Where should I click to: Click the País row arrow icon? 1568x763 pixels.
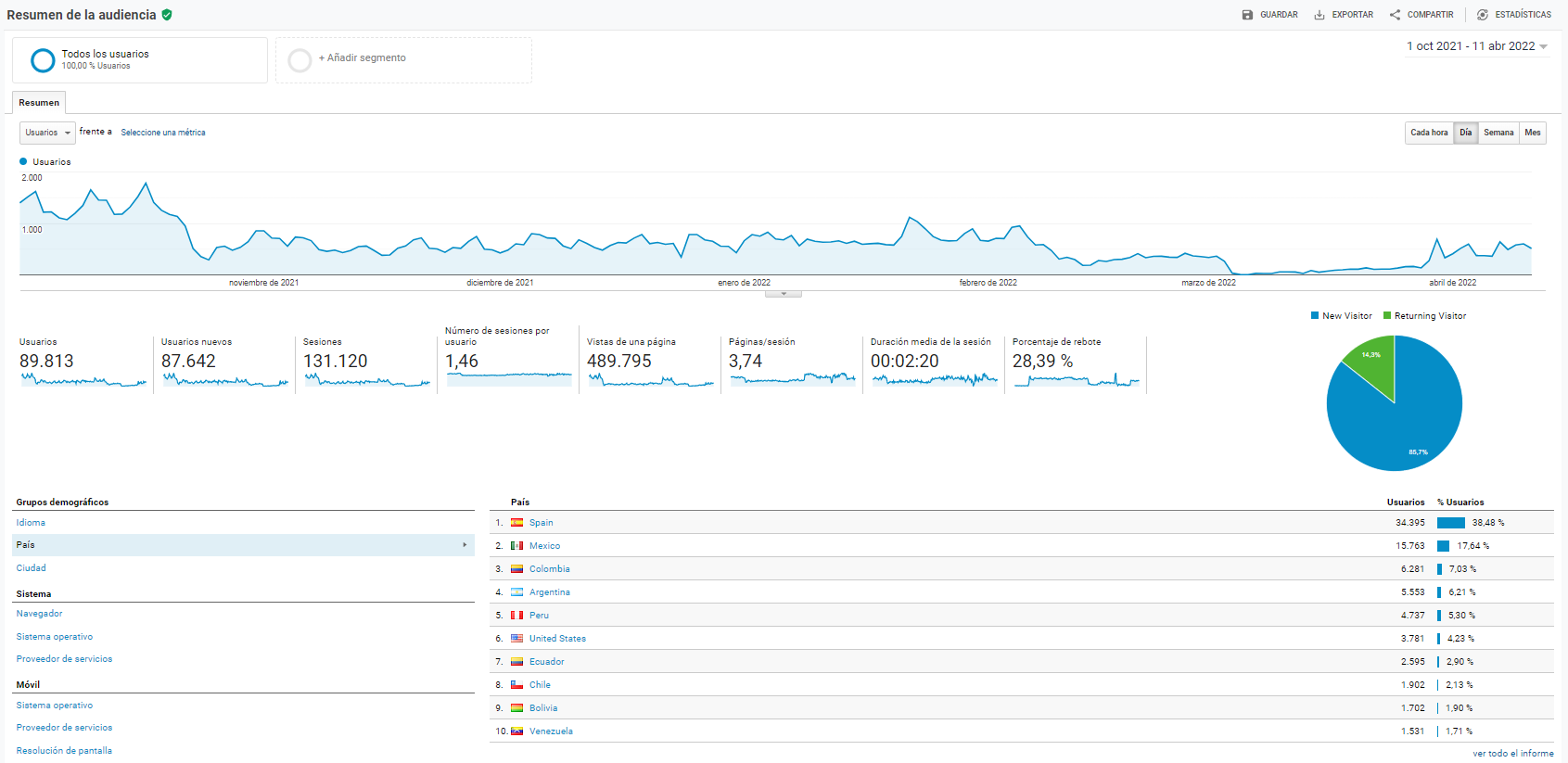[465, 545]
